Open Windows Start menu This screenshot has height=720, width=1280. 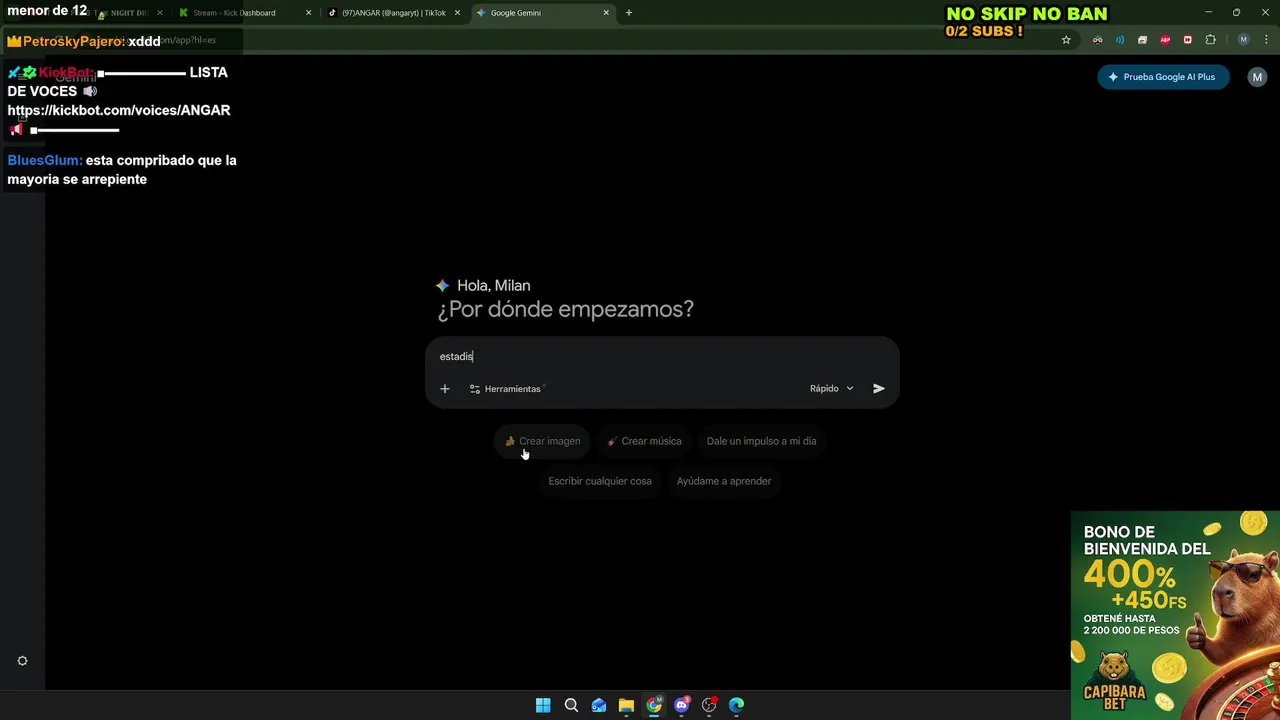[543, 705]
